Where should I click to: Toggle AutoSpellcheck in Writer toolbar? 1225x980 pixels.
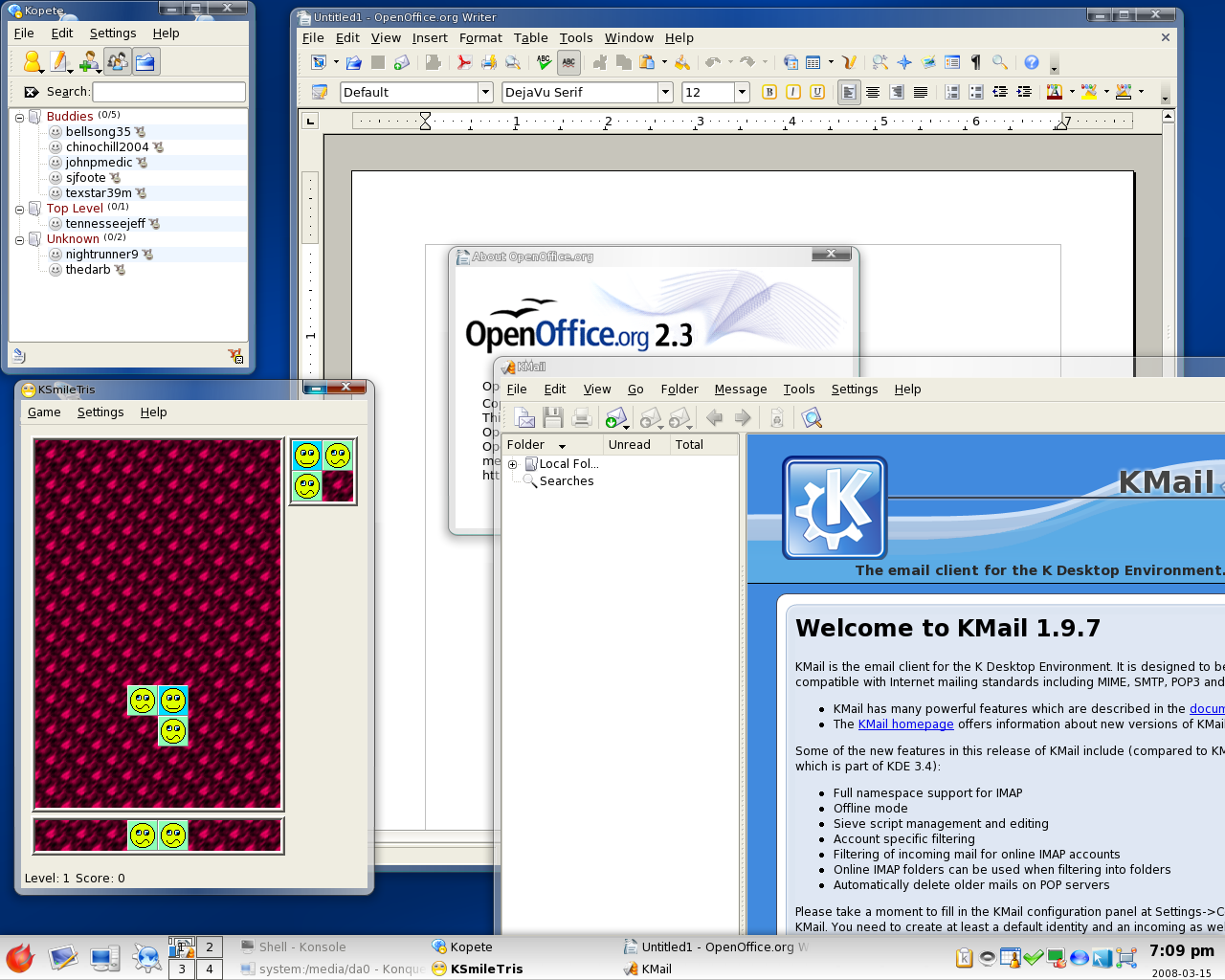coord(568,62)
